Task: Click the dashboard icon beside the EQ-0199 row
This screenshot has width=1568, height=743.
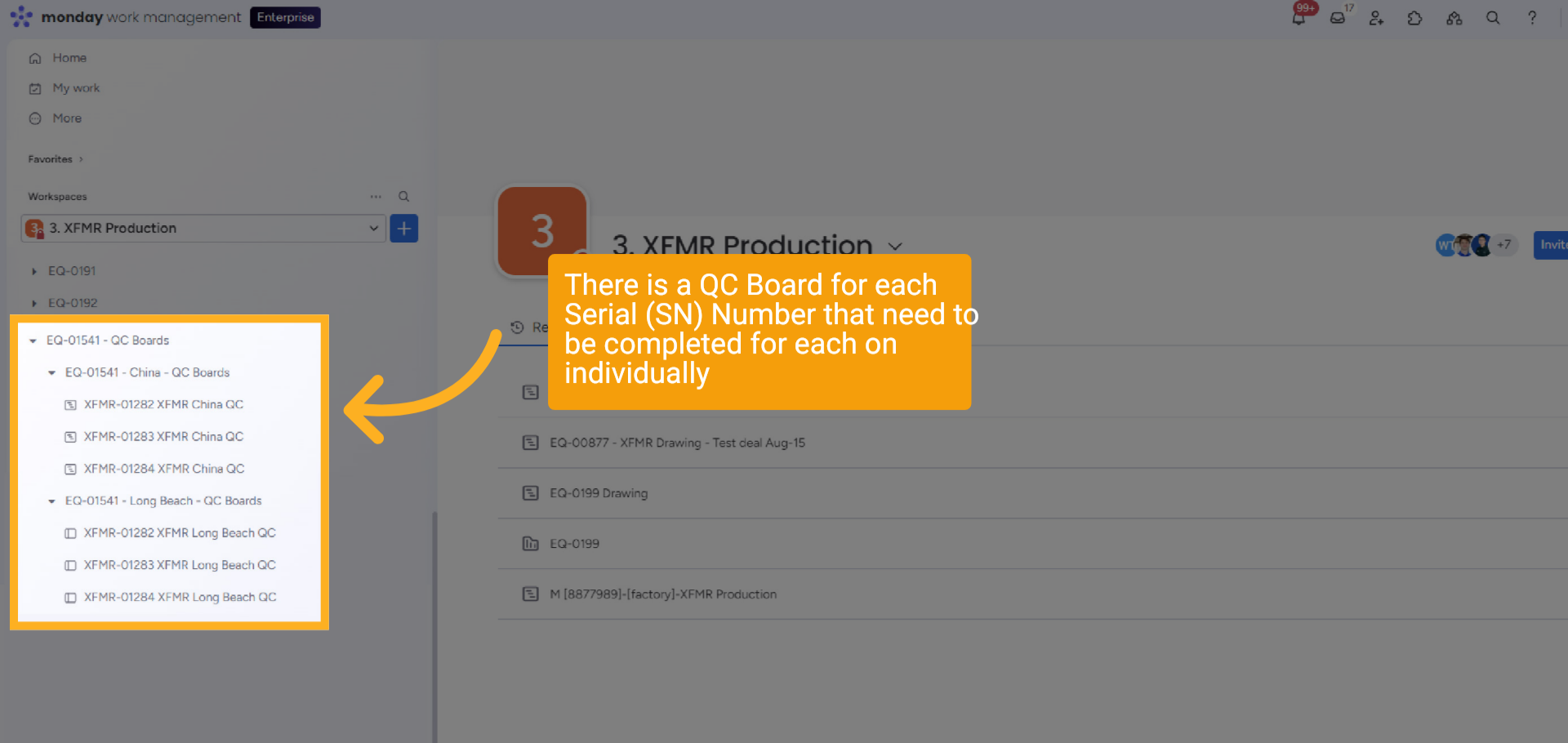Action: [x=531, y=544]
